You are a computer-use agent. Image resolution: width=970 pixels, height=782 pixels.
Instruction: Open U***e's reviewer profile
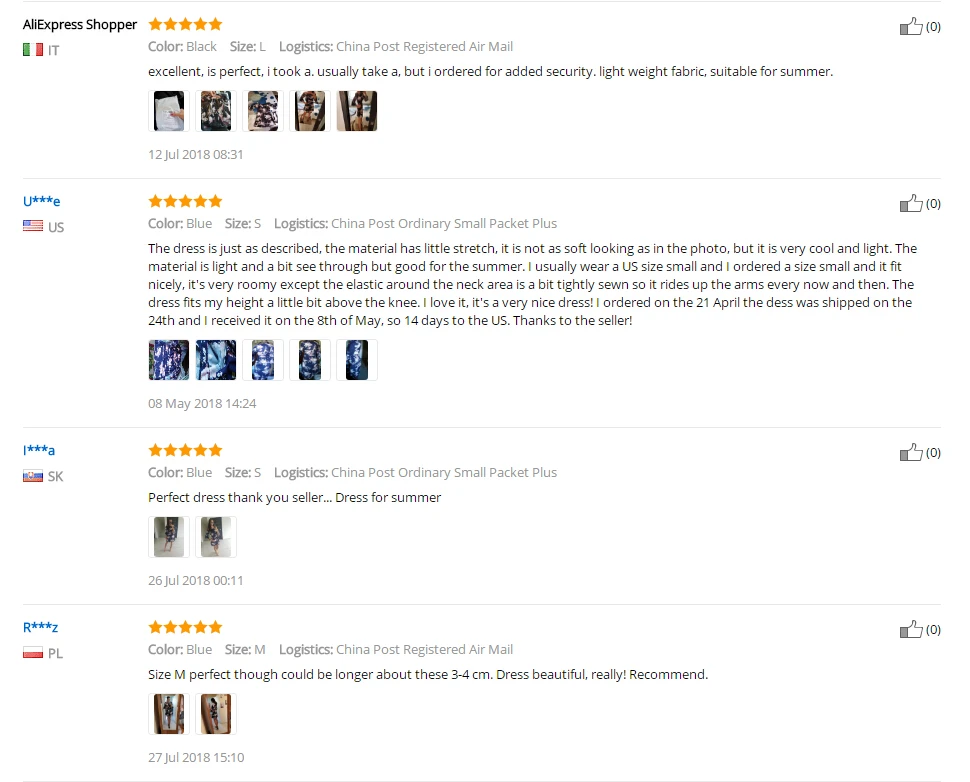pyautogui.click(x=41, y=201)
